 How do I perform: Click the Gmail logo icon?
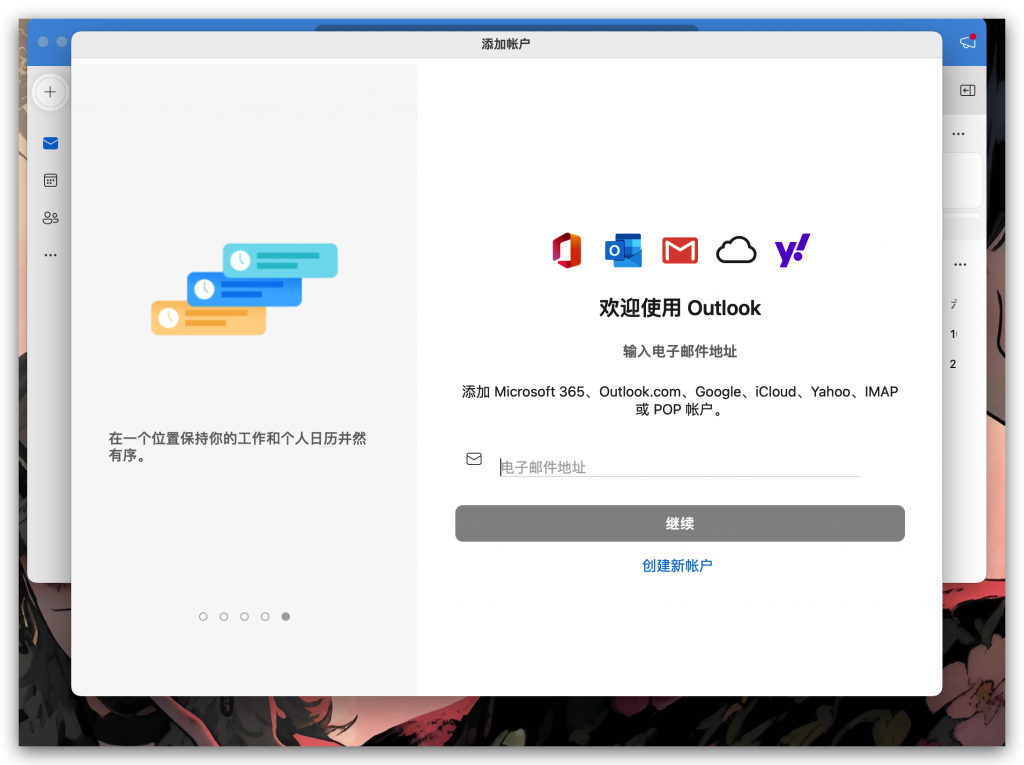click(680, 250)
